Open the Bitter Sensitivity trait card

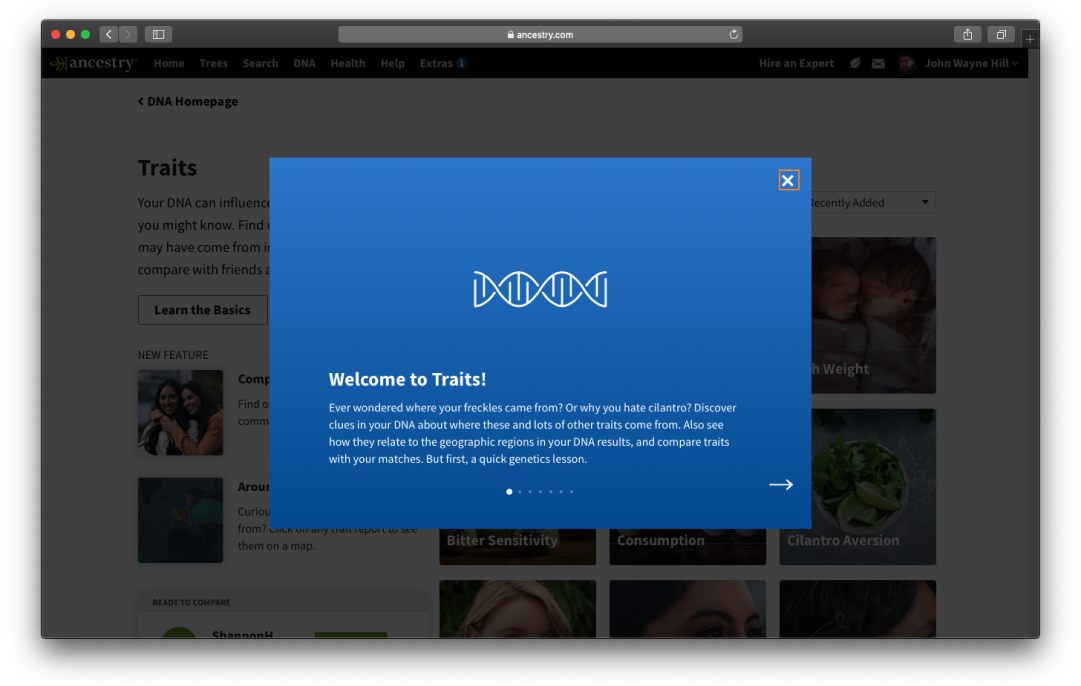click(x=518, y=547)
